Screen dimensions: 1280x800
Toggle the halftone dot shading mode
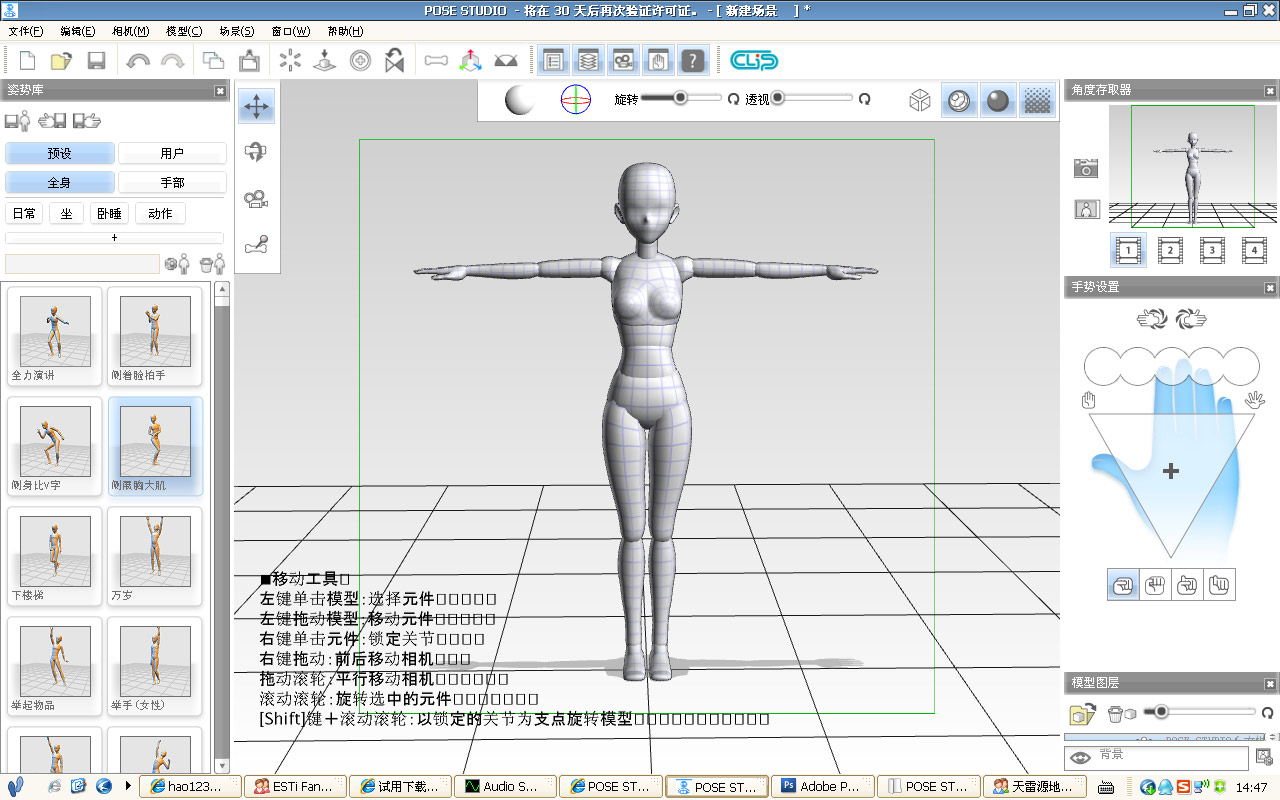pyautogui.click(x=1039, y=100)
